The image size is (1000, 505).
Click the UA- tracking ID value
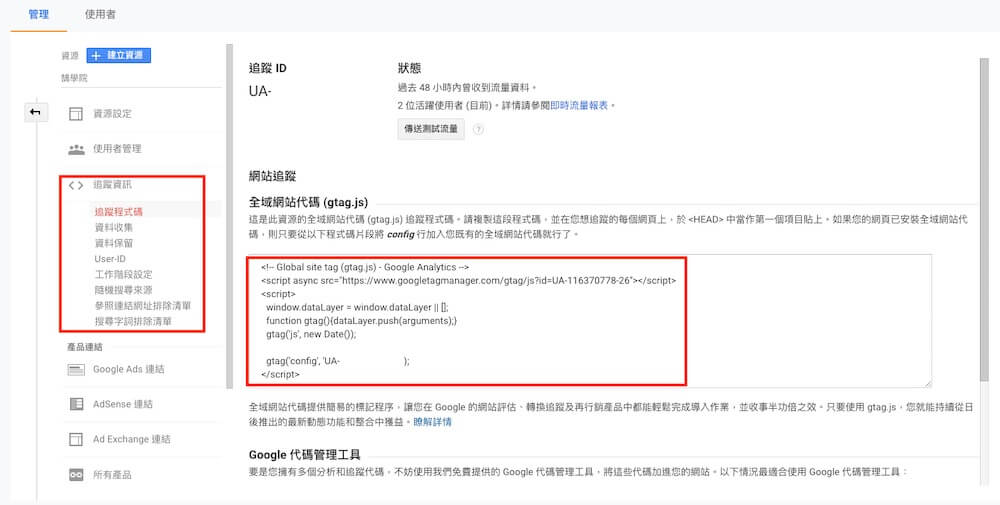coord(260,91)
